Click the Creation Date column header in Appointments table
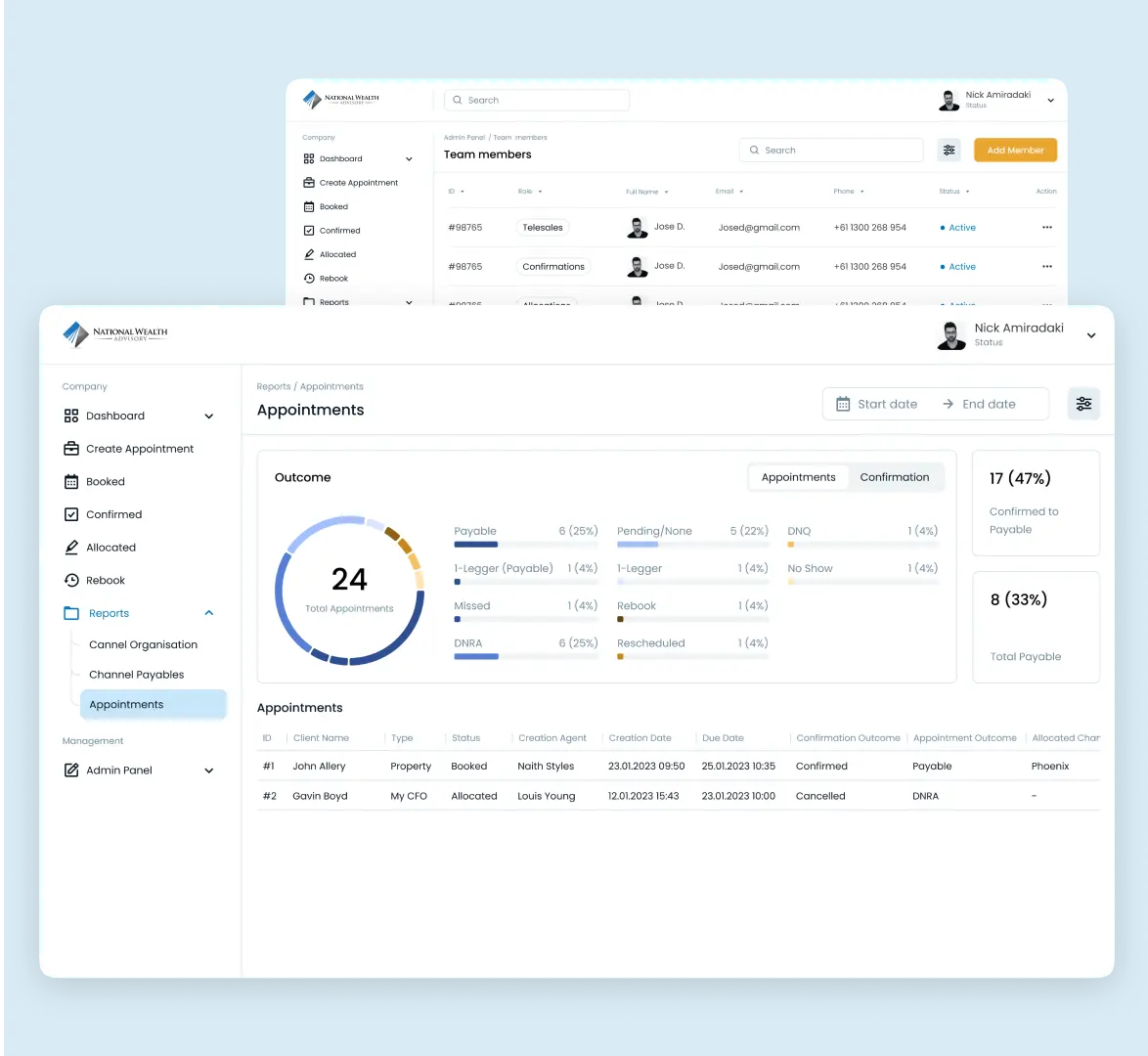Image resolution: width=1148 pixels, height=1056 pixels. tap(640, 738)
